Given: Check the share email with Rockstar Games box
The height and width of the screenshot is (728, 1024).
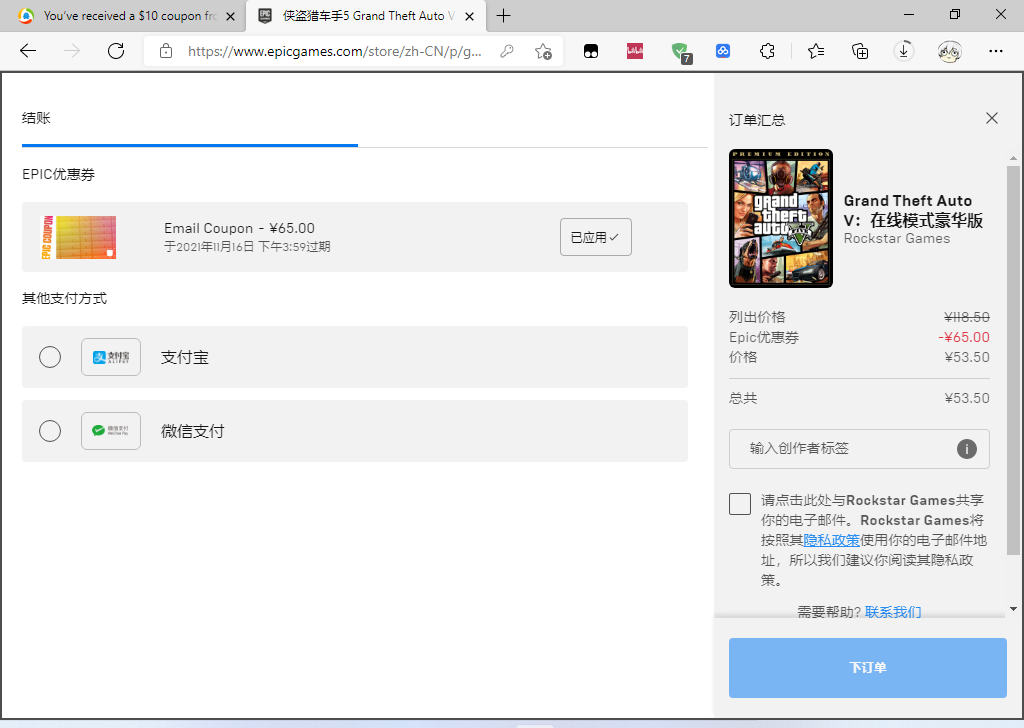Looking at the screenshot, I should (740, 504).
